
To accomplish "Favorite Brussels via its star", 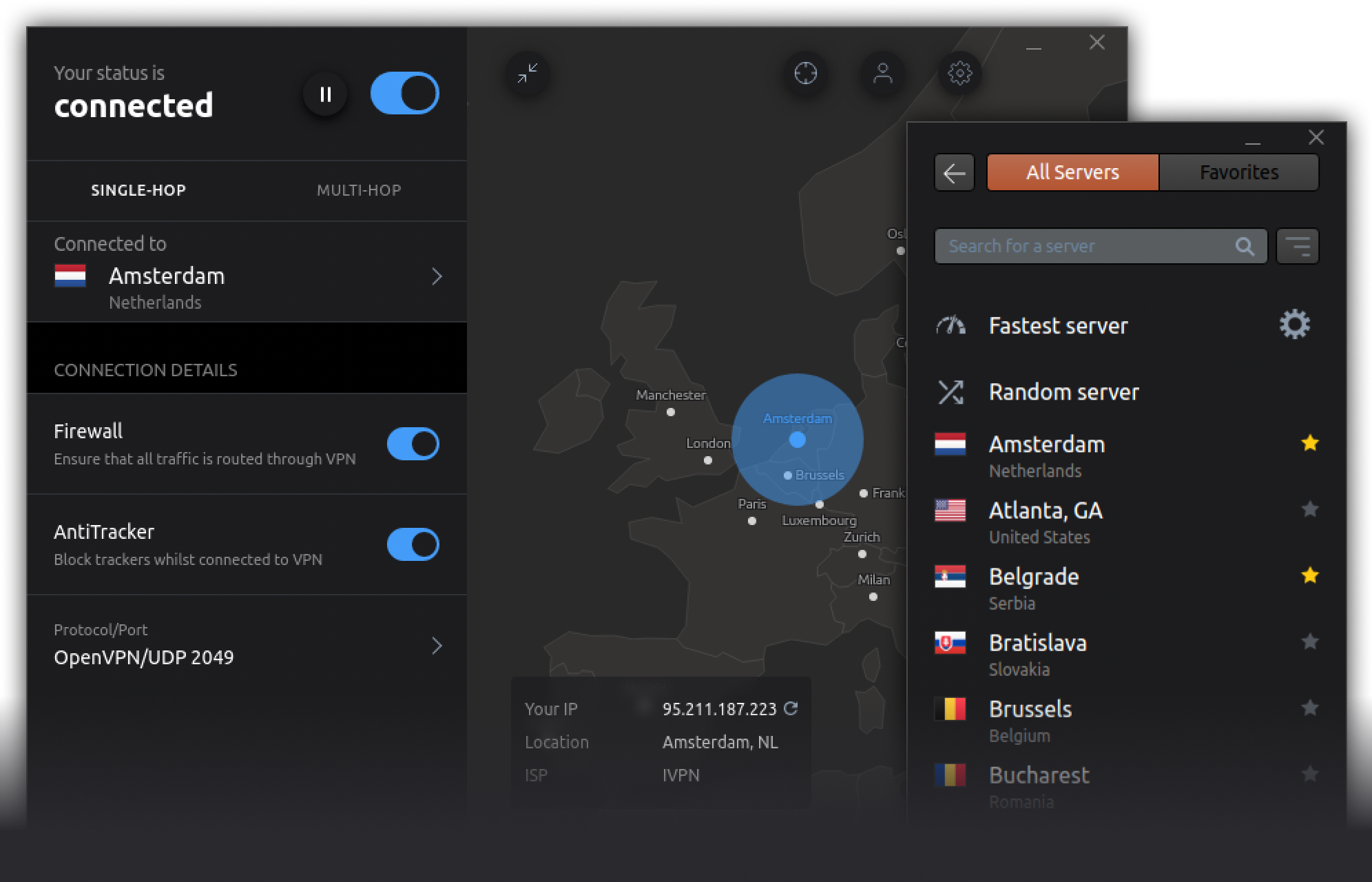I will click(x=1310, y=708).
